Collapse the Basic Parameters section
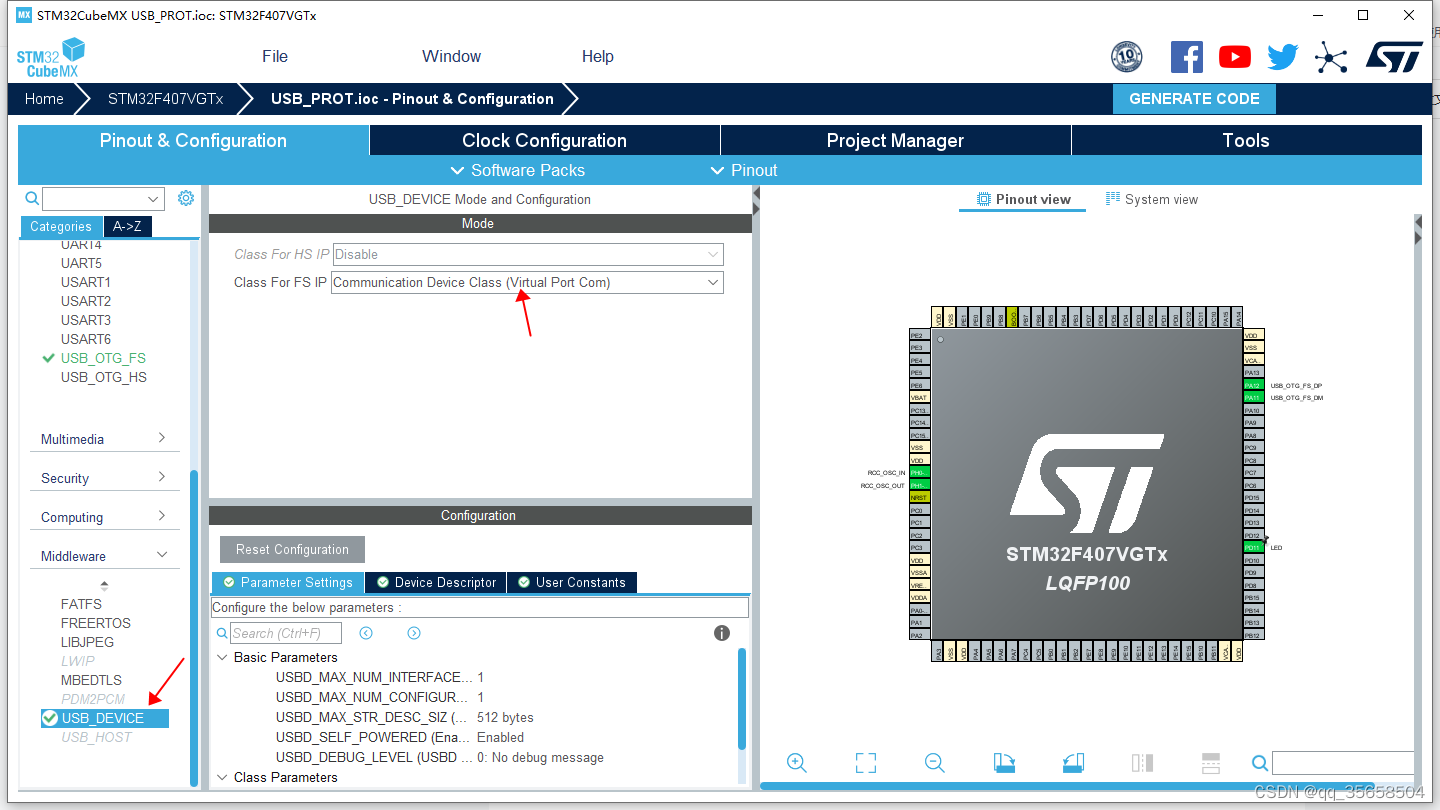This screenshot has height=810, width=1440. pyautogui.click(x=222, y=657)
